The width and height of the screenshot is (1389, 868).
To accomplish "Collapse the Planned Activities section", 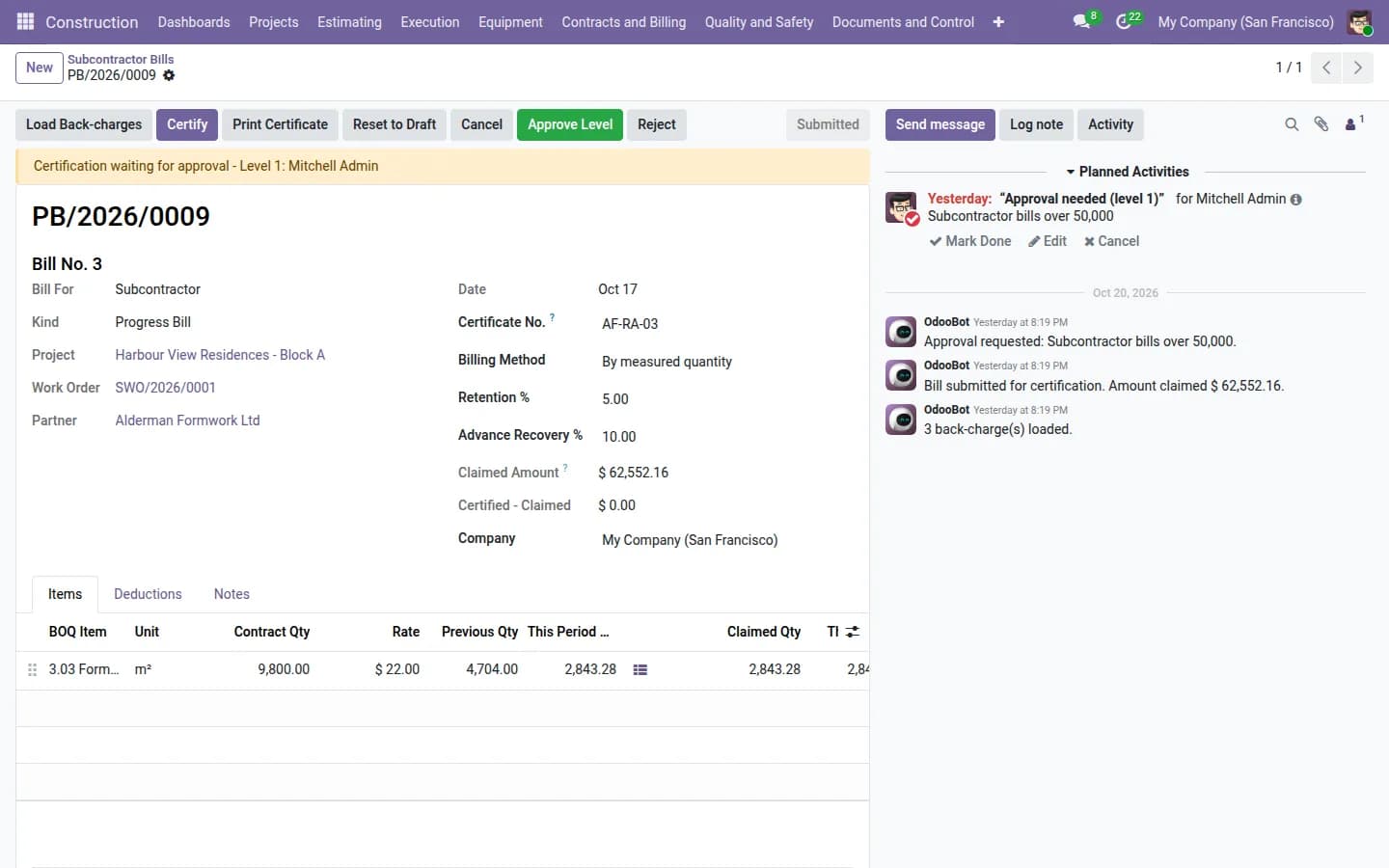I will (x=1127, y=172).
